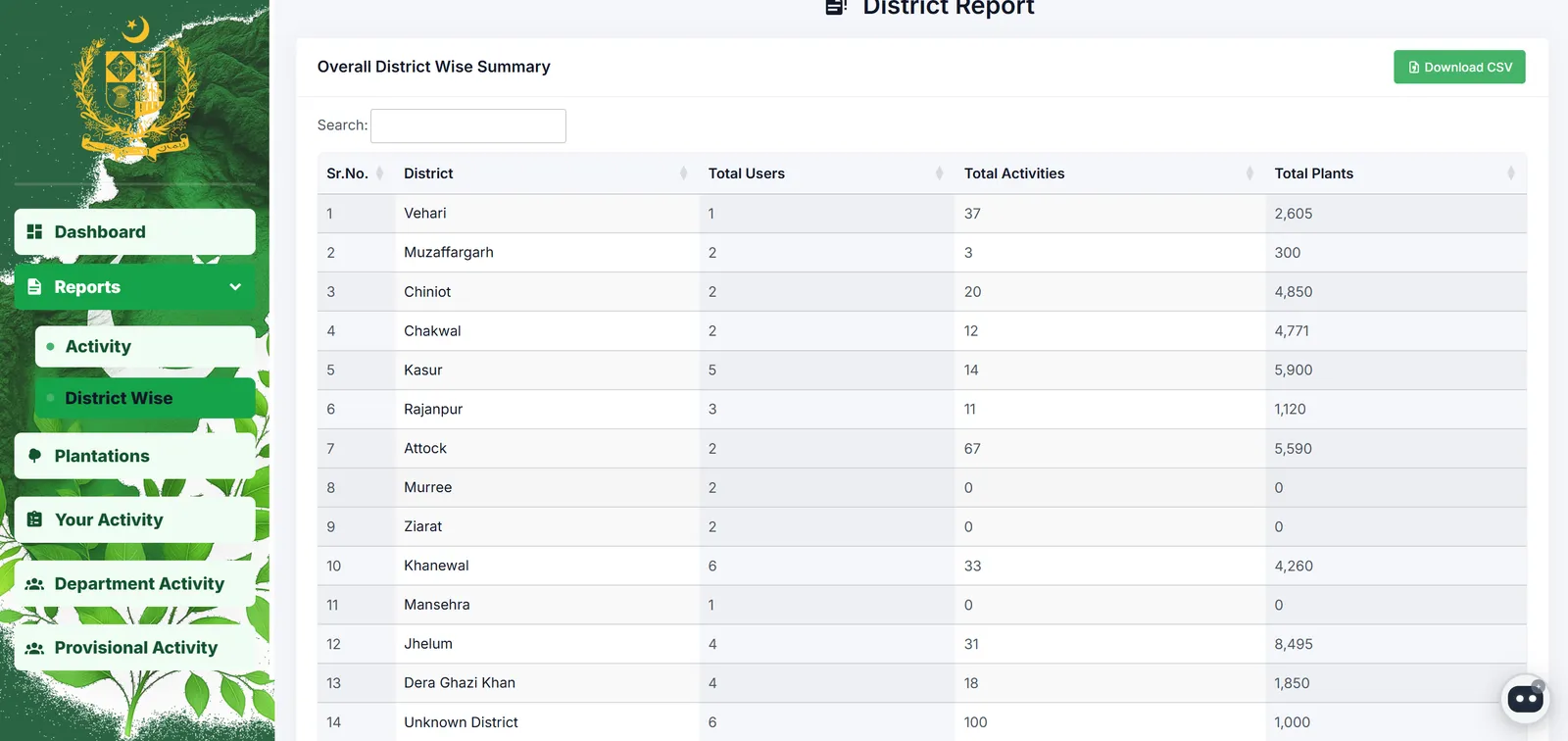
Task: Click the Kasur district cell
Action: [x=547, y=370]
